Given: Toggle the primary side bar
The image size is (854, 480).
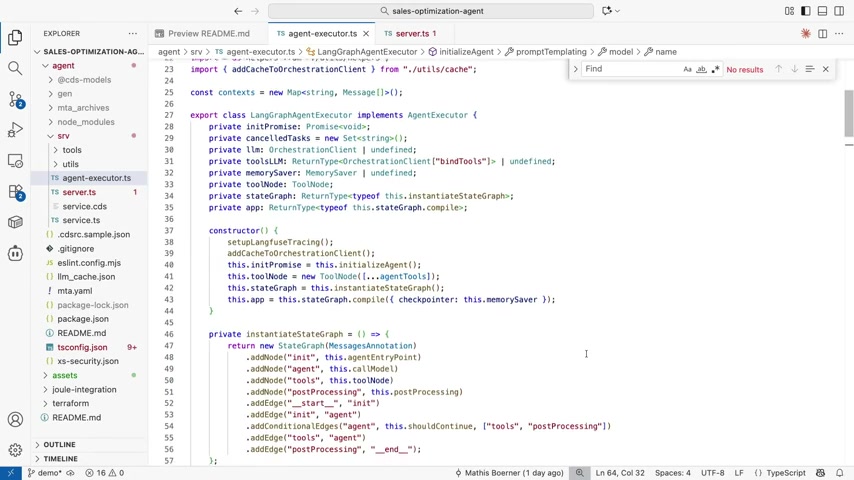Looking at the screenshot, I should click(806, 11).
